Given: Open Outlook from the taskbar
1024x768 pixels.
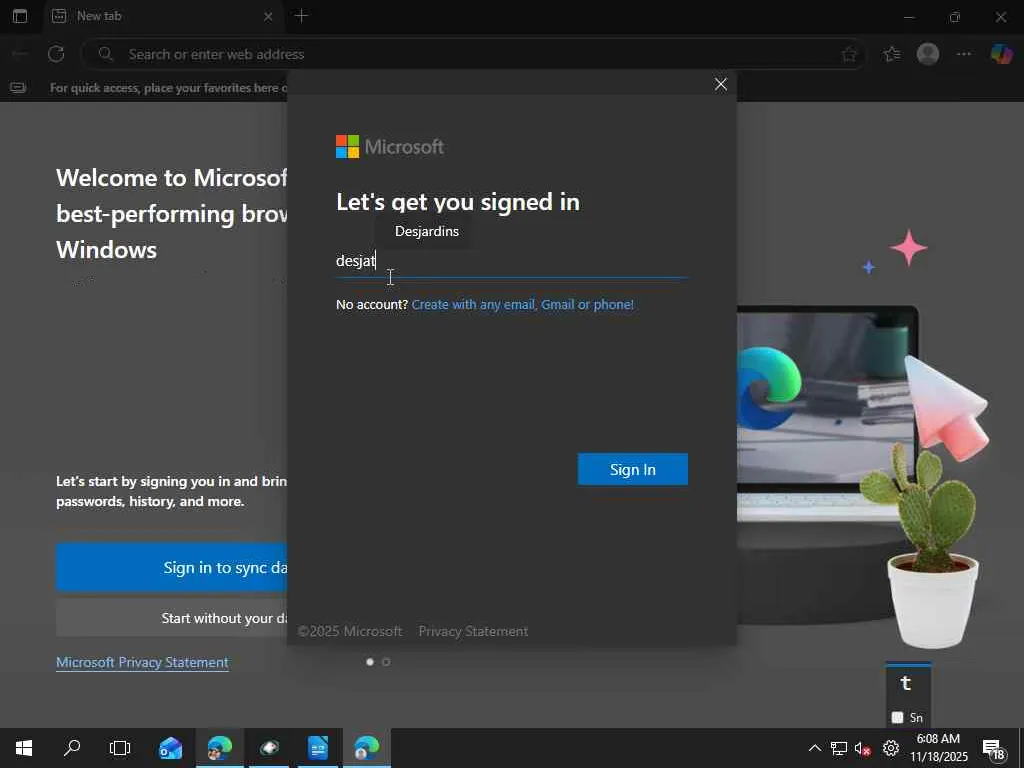Looking at the screenshot, I should point(170,748).
